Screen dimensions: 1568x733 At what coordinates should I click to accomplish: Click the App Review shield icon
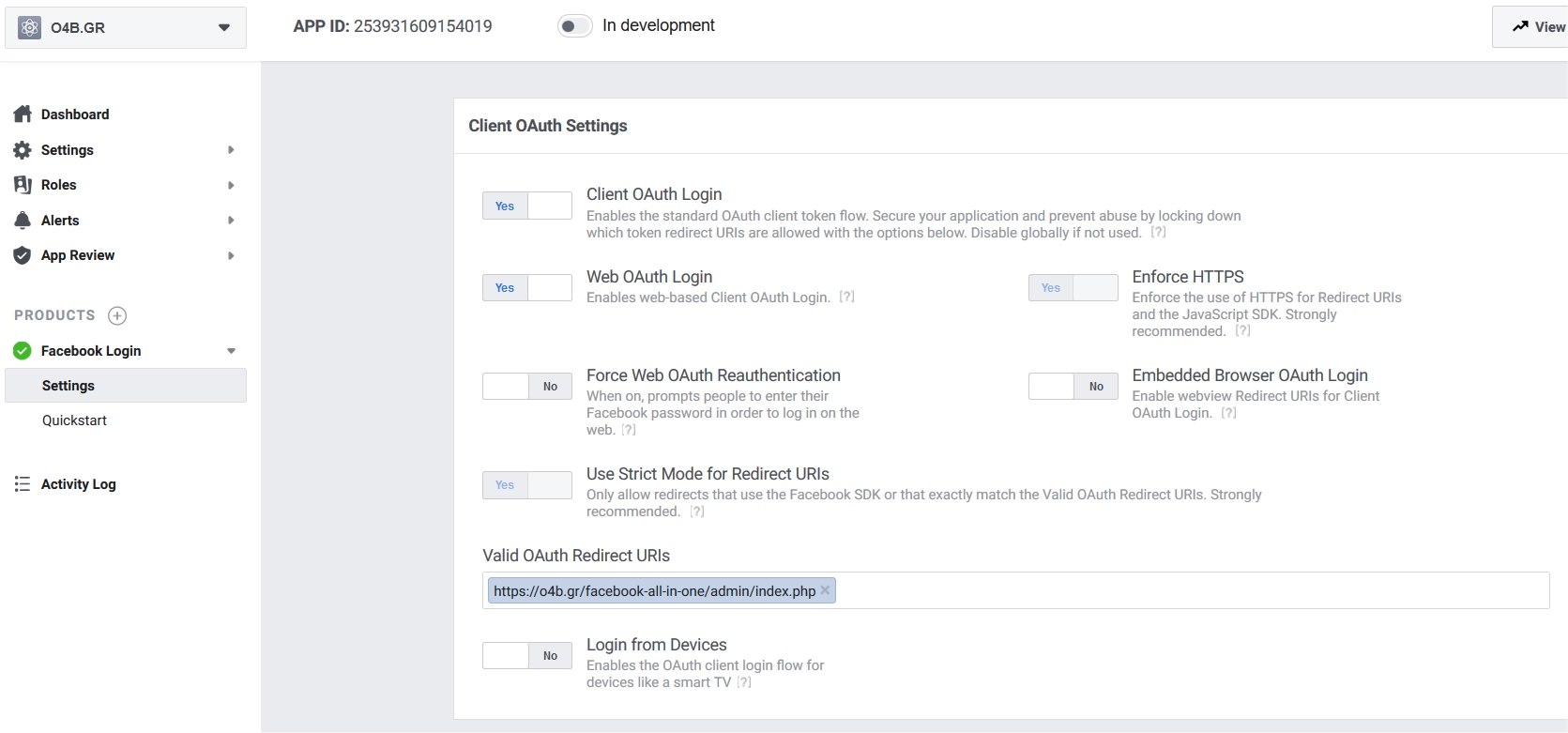pos(23,255)
